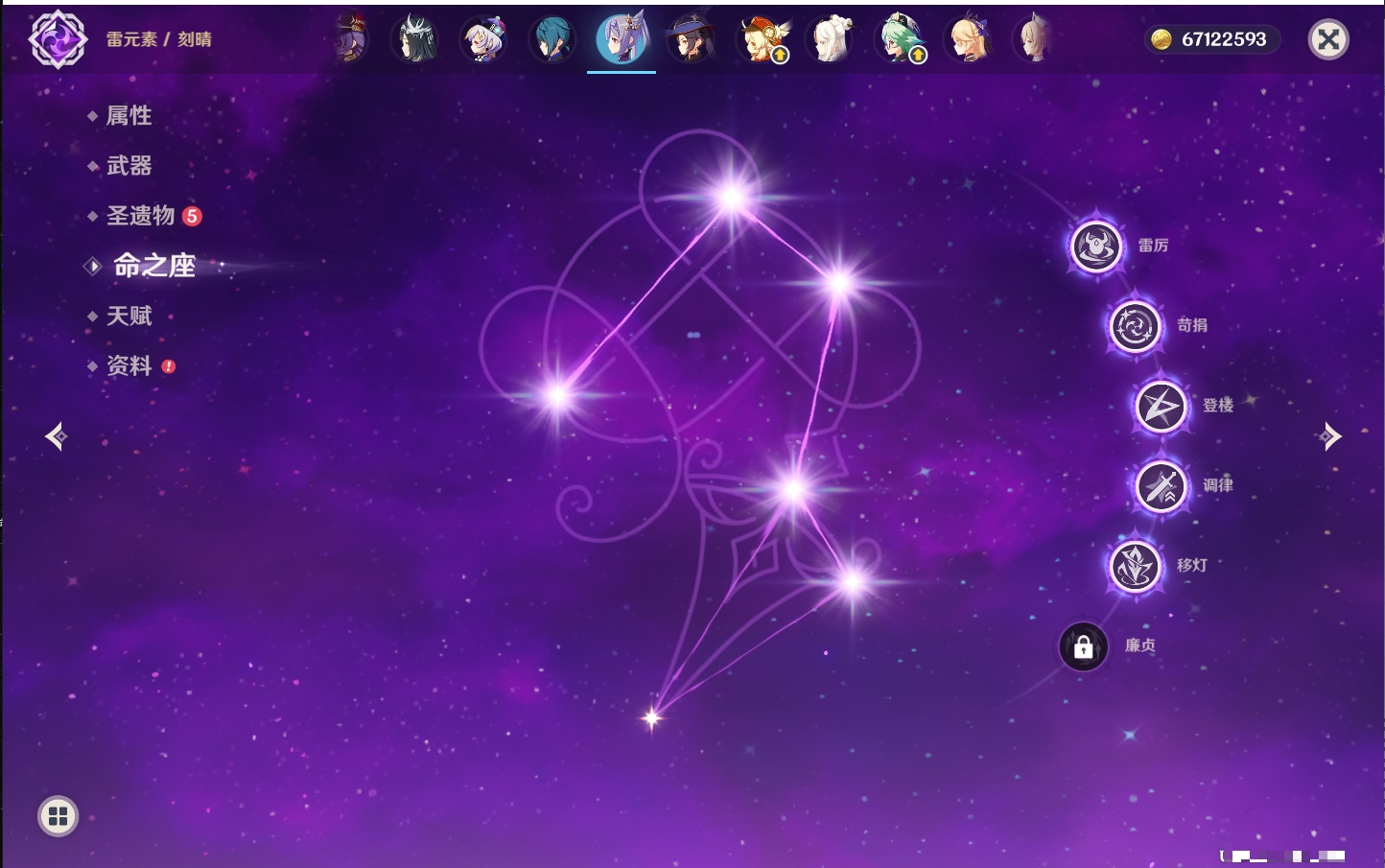Open the 苛捐 constellation node
This screenshot has width=1385, height=868.
[1135, 326]
